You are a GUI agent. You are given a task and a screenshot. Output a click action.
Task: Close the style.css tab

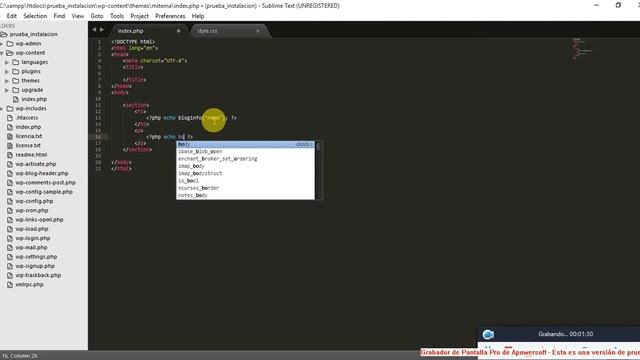pos(258,31)
